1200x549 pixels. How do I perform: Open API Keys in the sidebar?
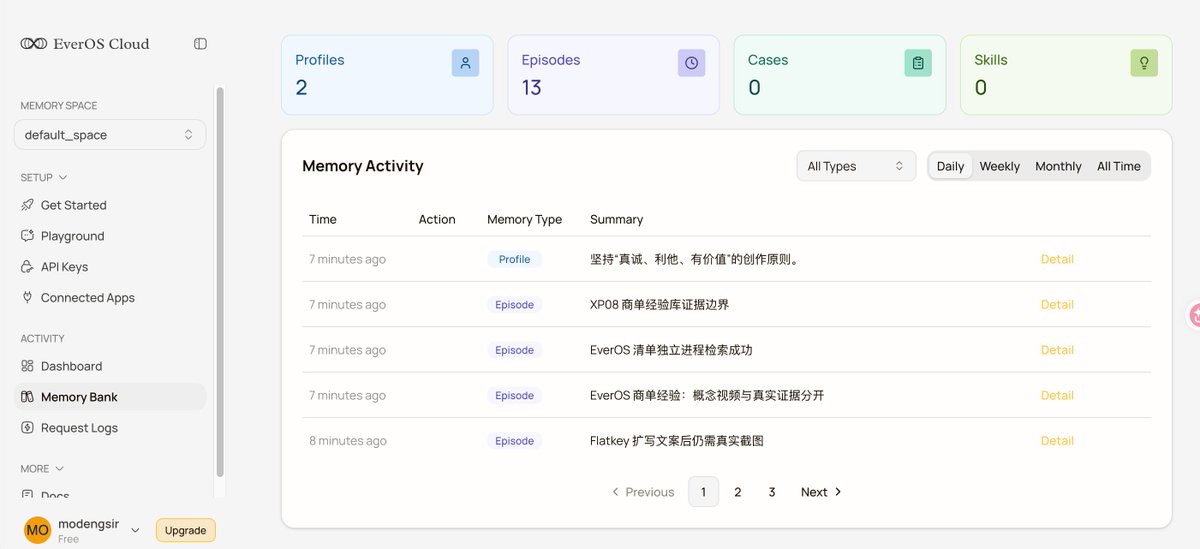(110, 267)
